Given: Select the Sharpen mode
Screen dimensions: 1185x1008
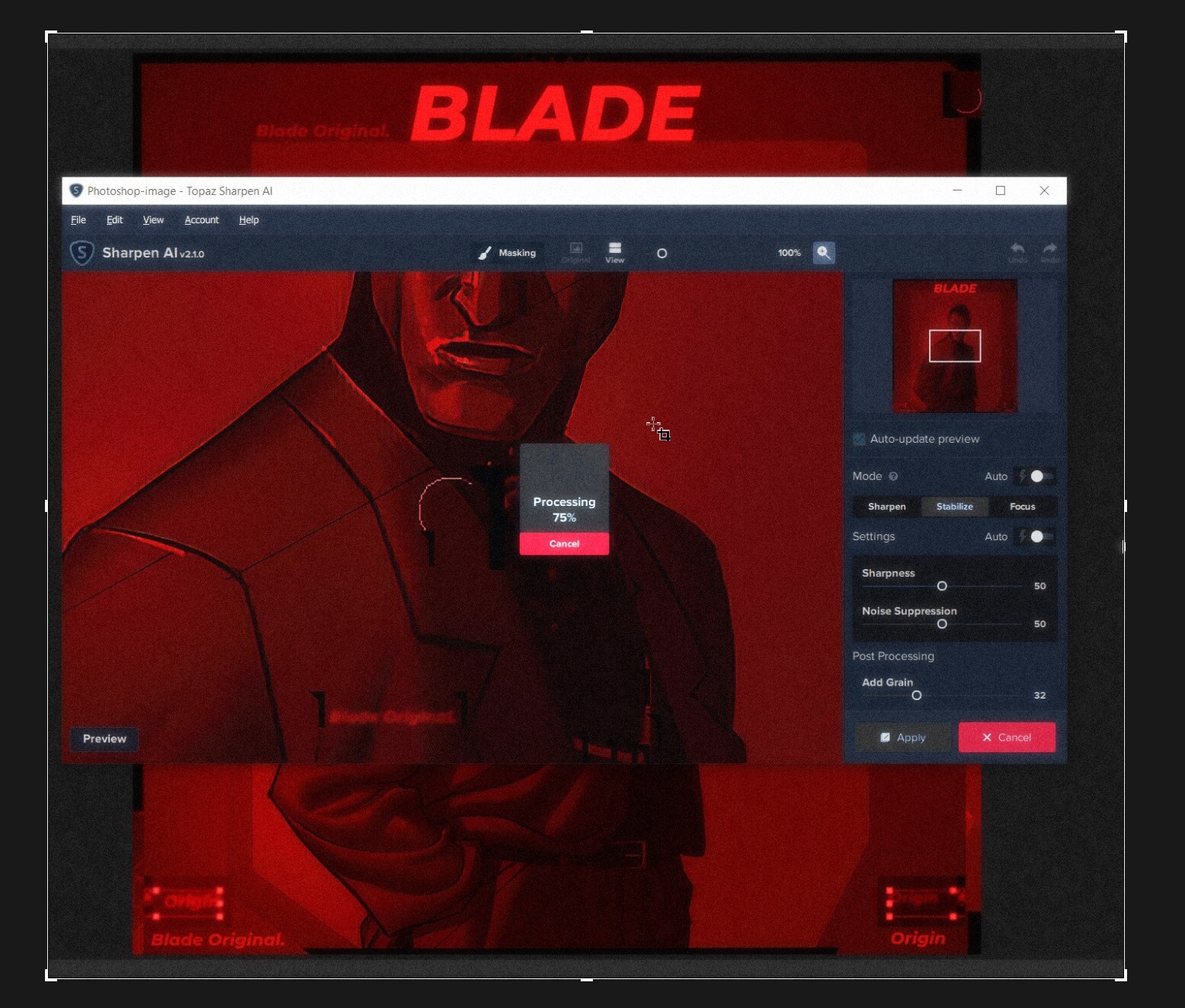Looking at the screenshot, I should pos(887,507).
